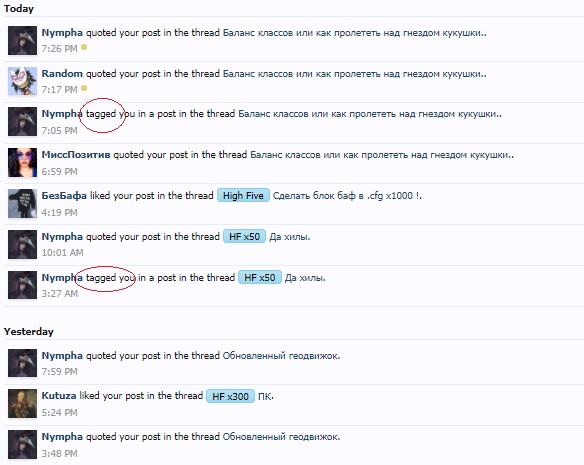Open Nympha's avatar beside 3:48 PM alert

tap(22, 445)
